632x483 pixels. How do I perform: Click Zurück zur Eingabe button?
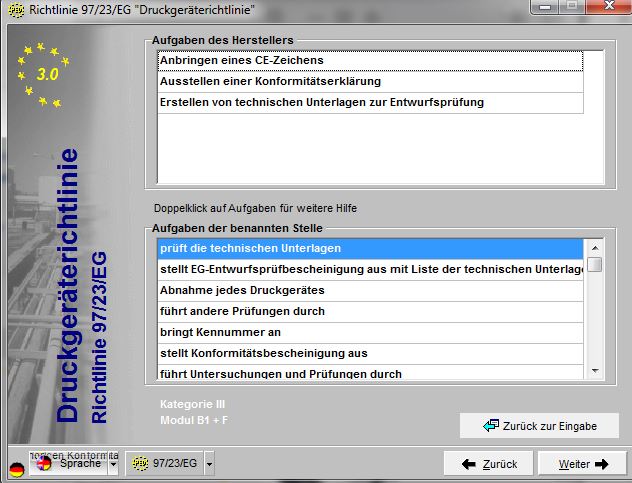point(539,425)
